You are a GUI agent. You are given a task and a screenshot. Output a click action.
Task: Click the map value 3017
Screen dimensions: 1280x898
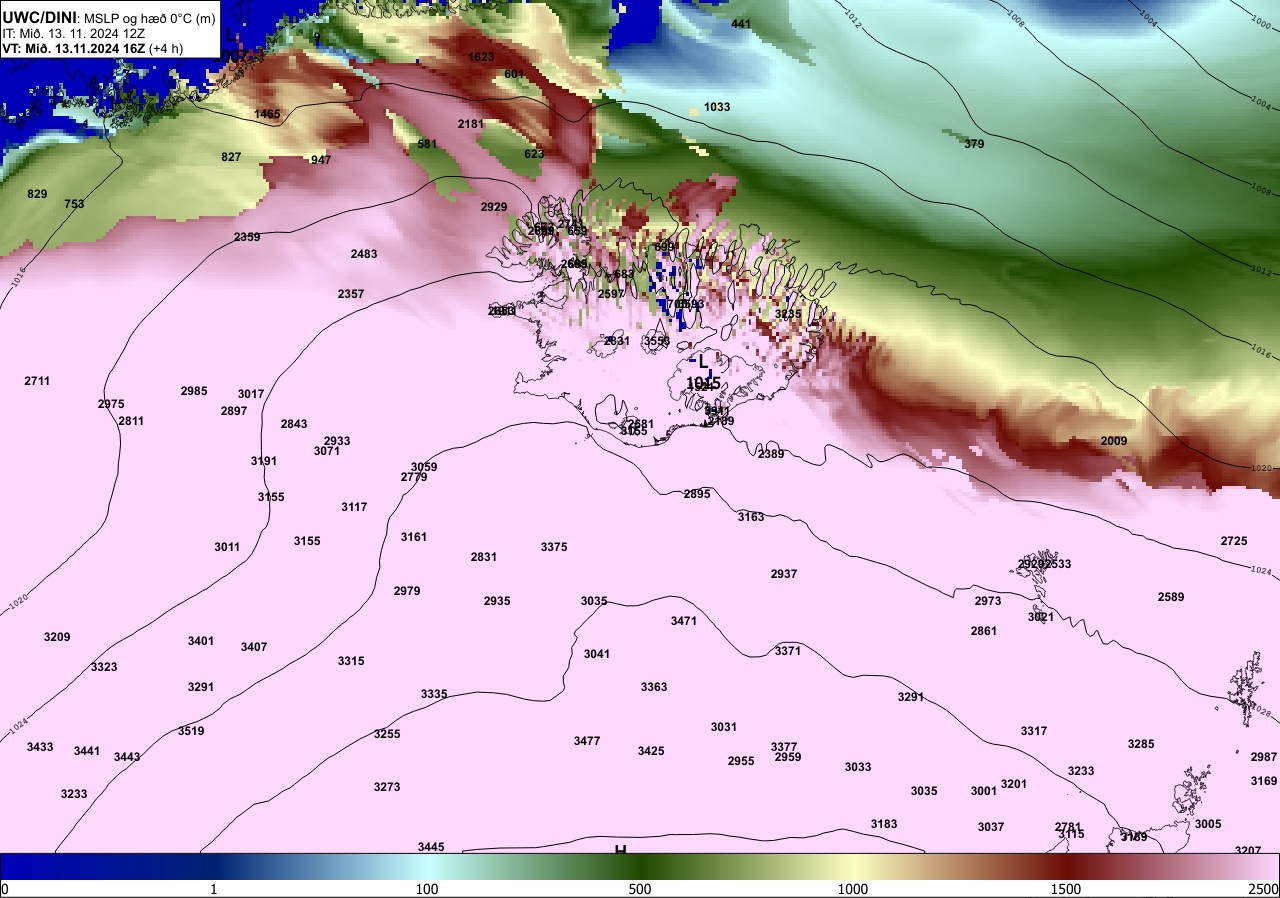(251, 394)
